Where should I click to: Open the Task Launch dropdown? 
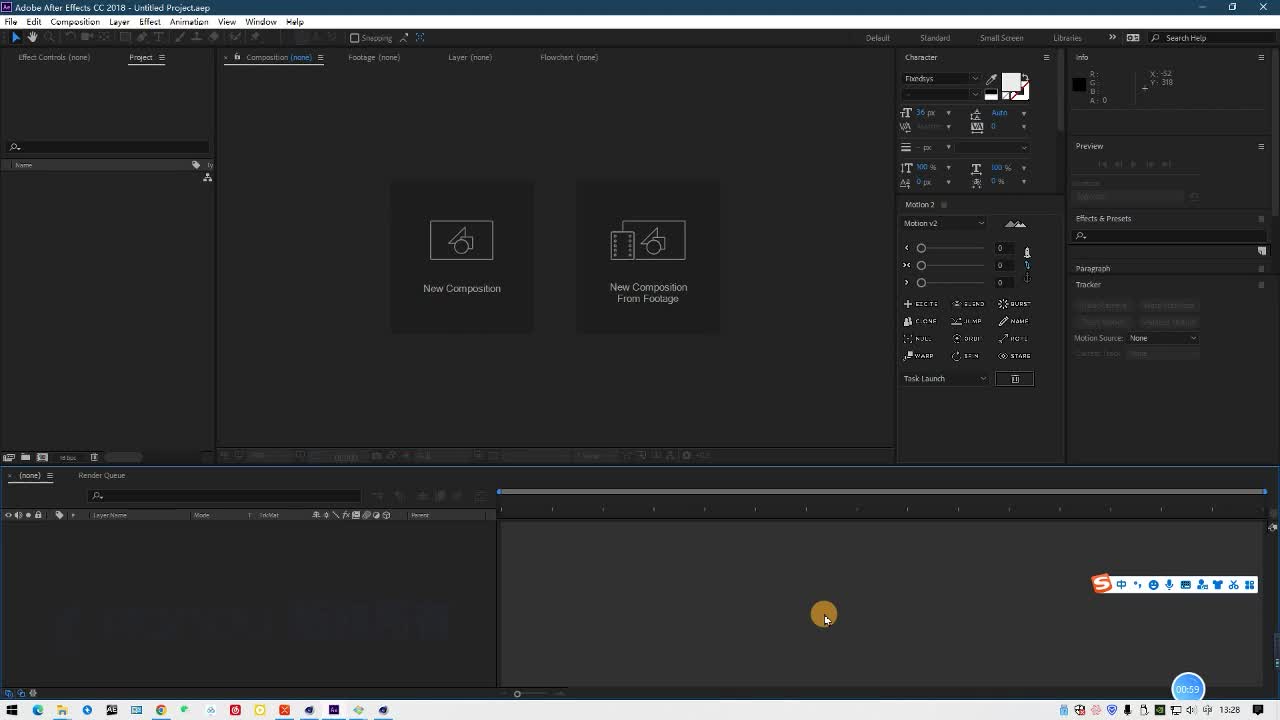[x=945, y=379]
